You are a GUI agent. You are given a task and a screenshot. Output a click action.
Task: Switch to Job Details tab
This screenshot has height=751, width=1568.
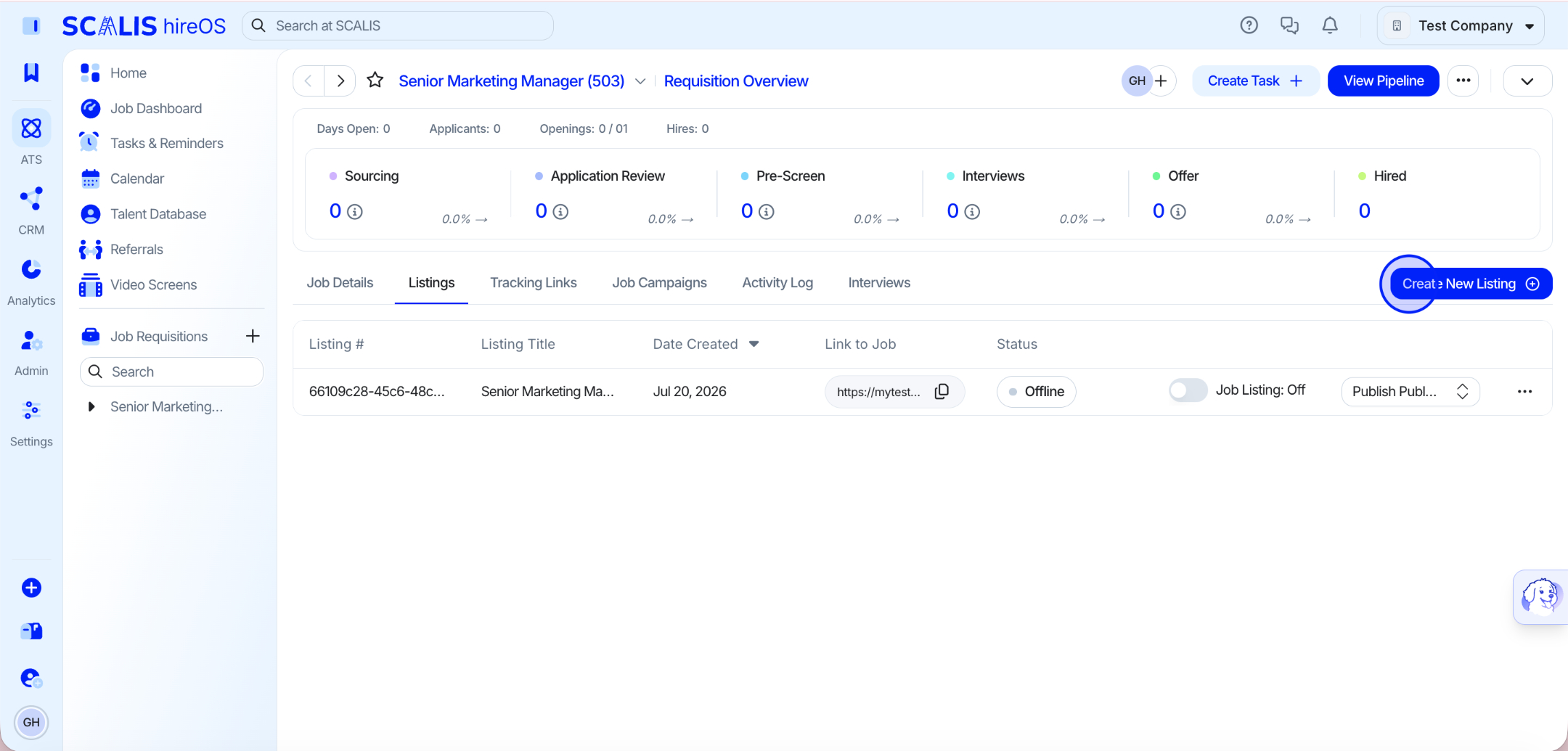(x=340, y=282)
